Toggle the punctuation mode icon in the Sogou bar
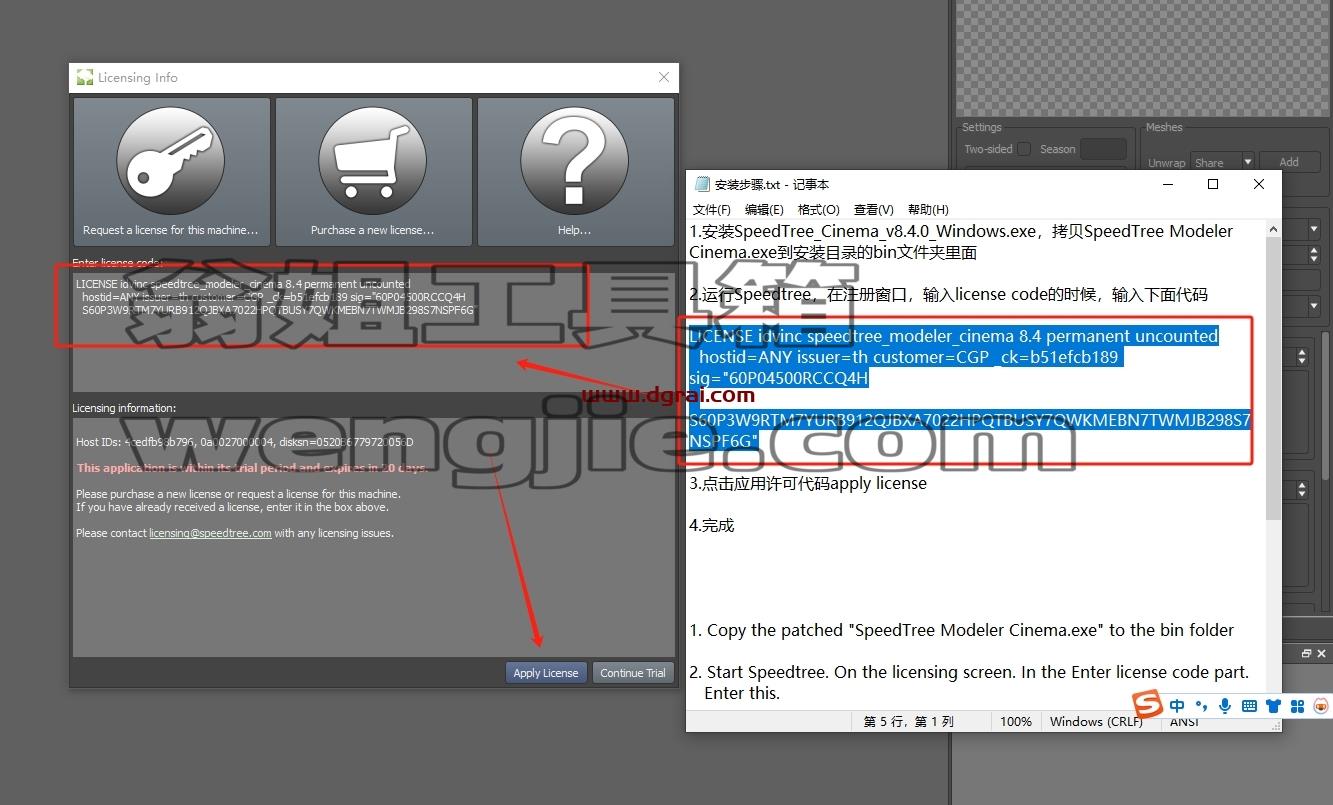 1202,706
